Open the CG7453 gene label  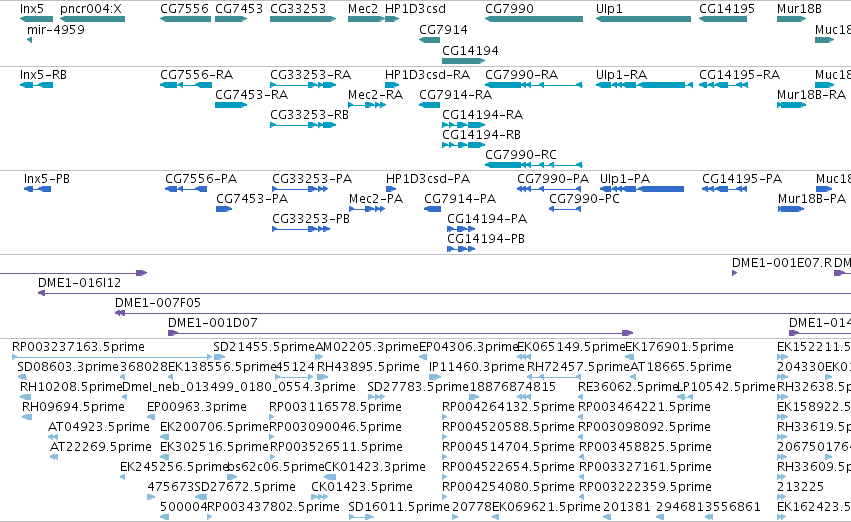239,9
